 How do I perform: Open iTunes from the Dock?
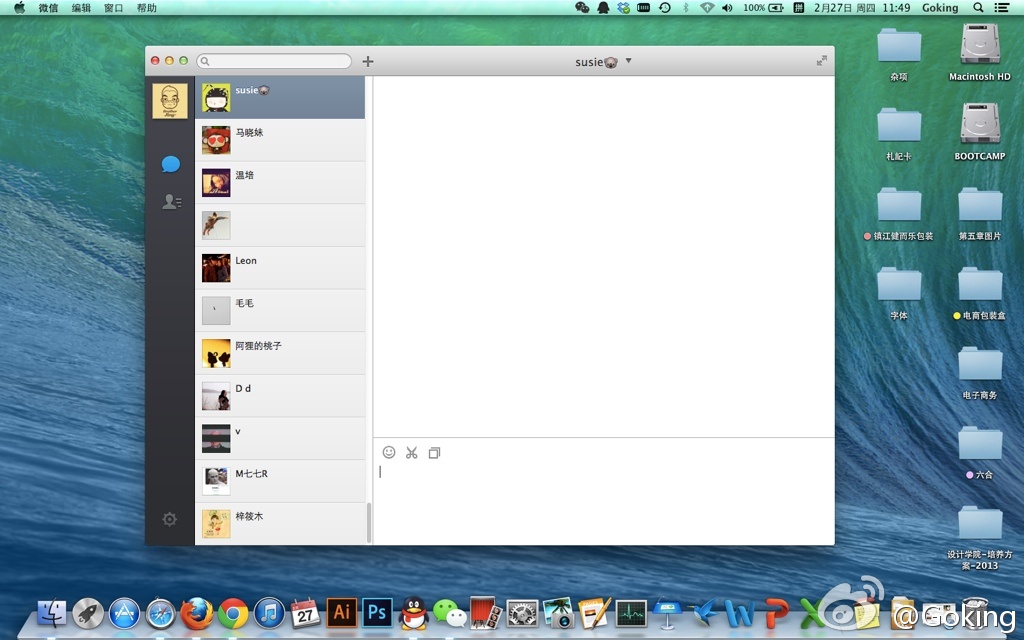[x=269, y=613]
